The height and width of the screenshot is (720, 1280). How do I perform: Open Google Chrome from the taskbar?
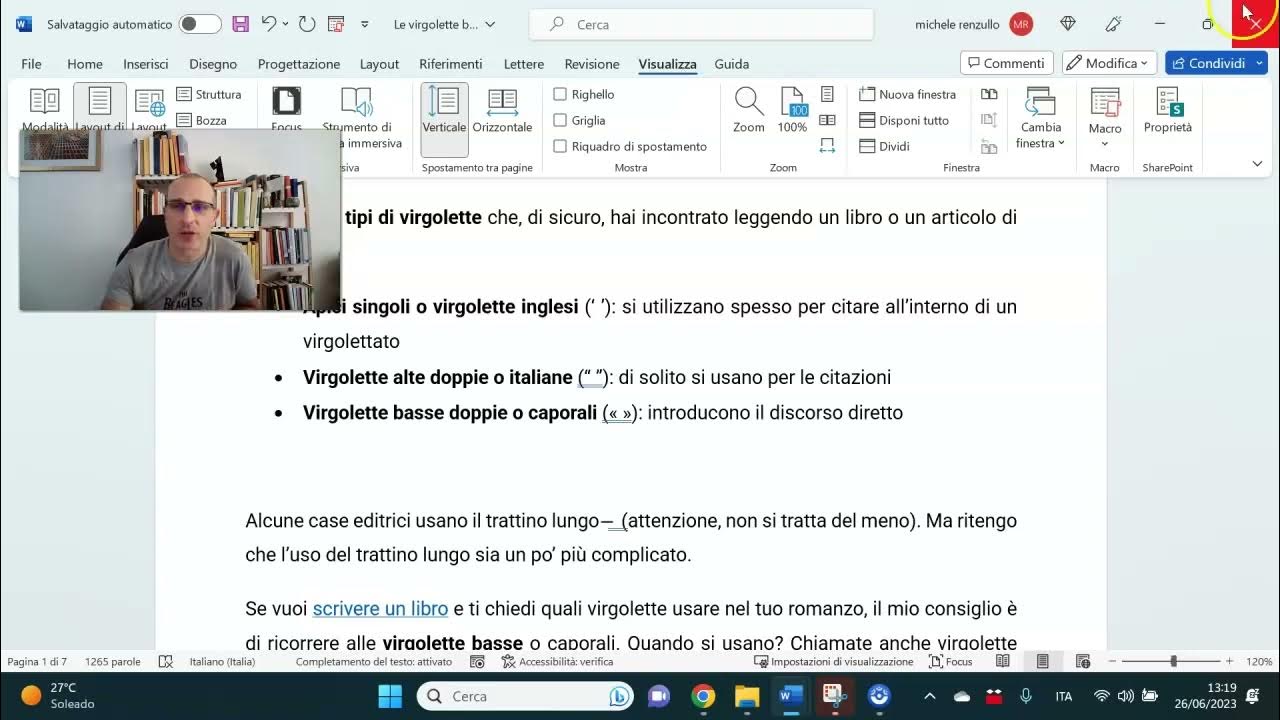click(703, 696)
